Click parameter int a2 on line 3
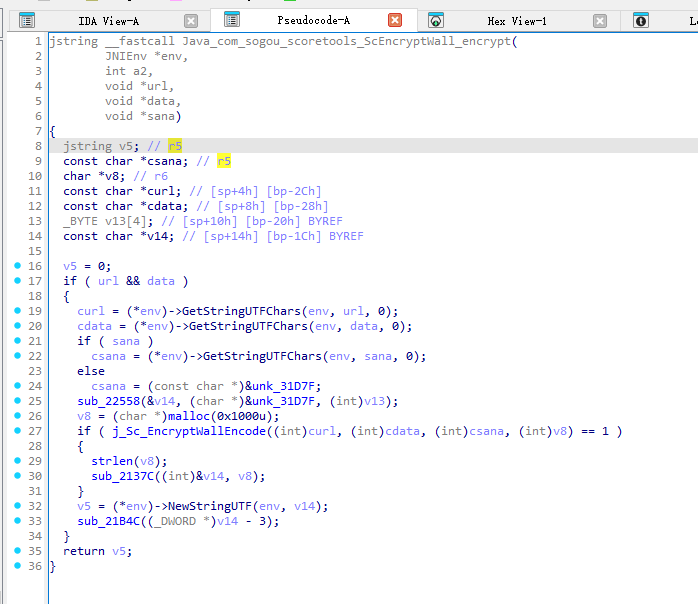 point(129,71)
